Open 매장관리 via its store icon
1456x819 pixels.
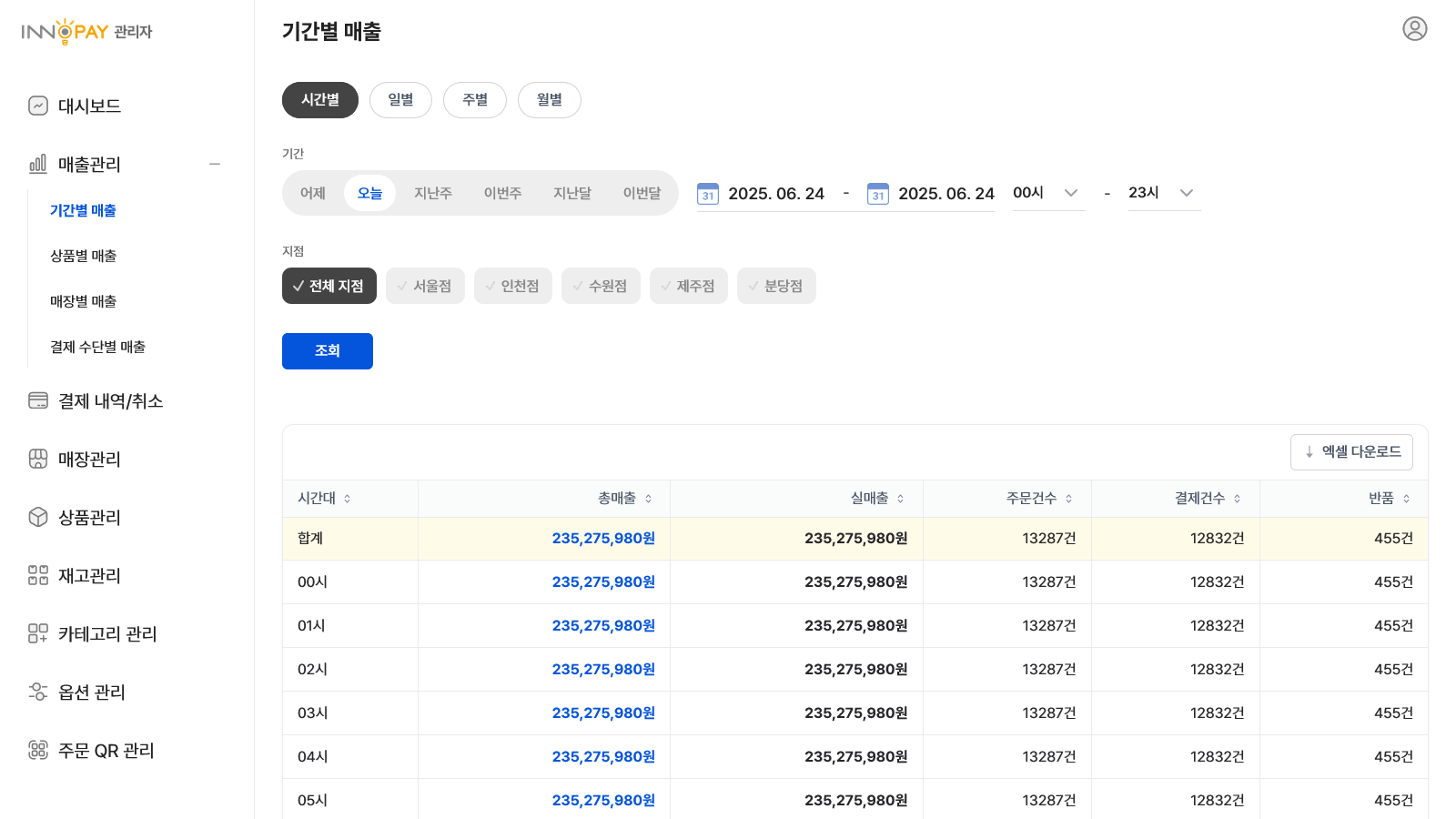tap(38, 459)
